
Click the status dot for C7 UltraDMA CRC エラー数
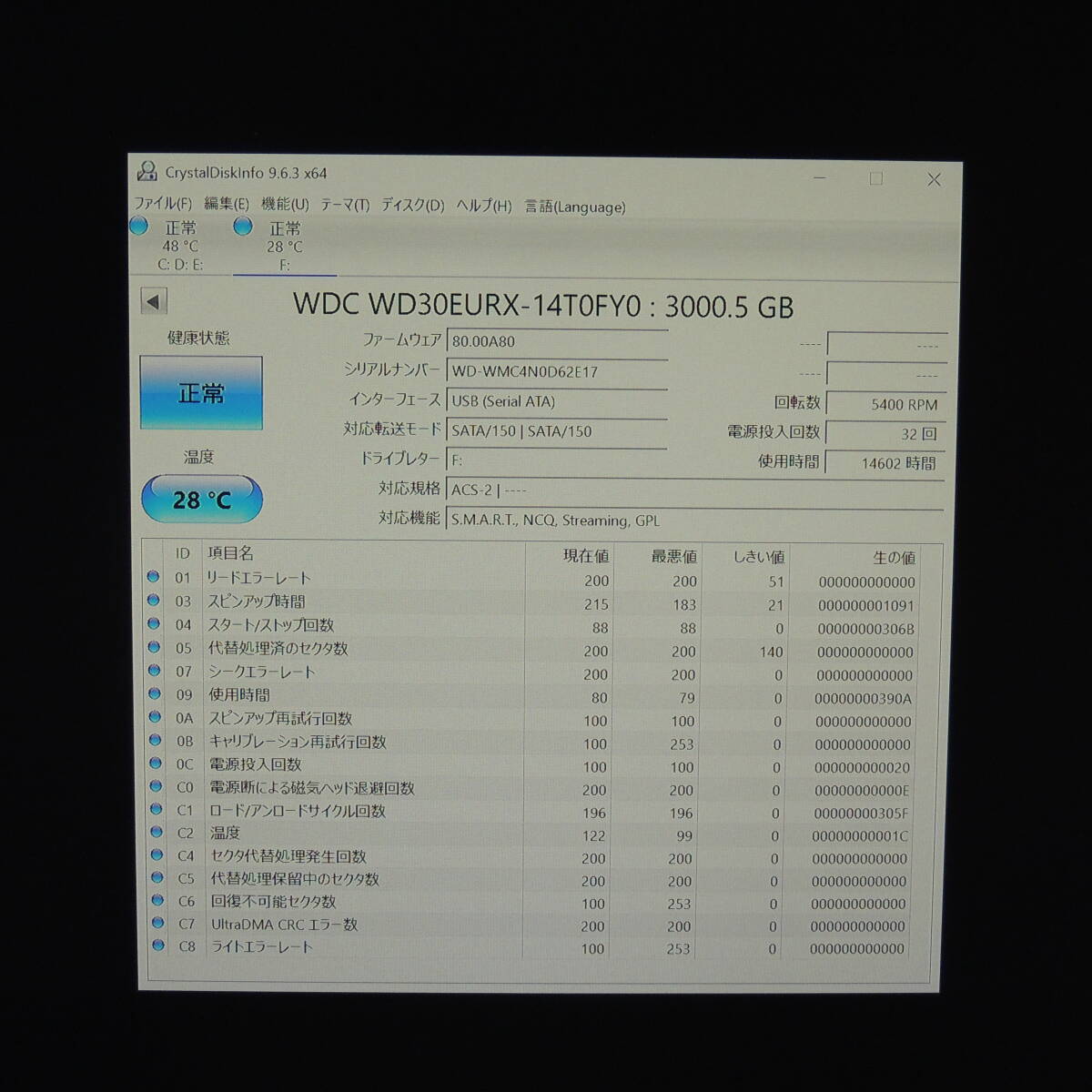click(x=158, y=923)
